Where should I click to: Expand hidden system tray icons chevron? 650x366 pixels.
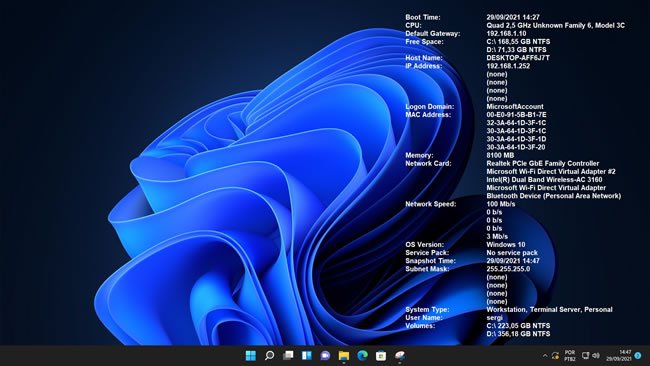[545, 356]
